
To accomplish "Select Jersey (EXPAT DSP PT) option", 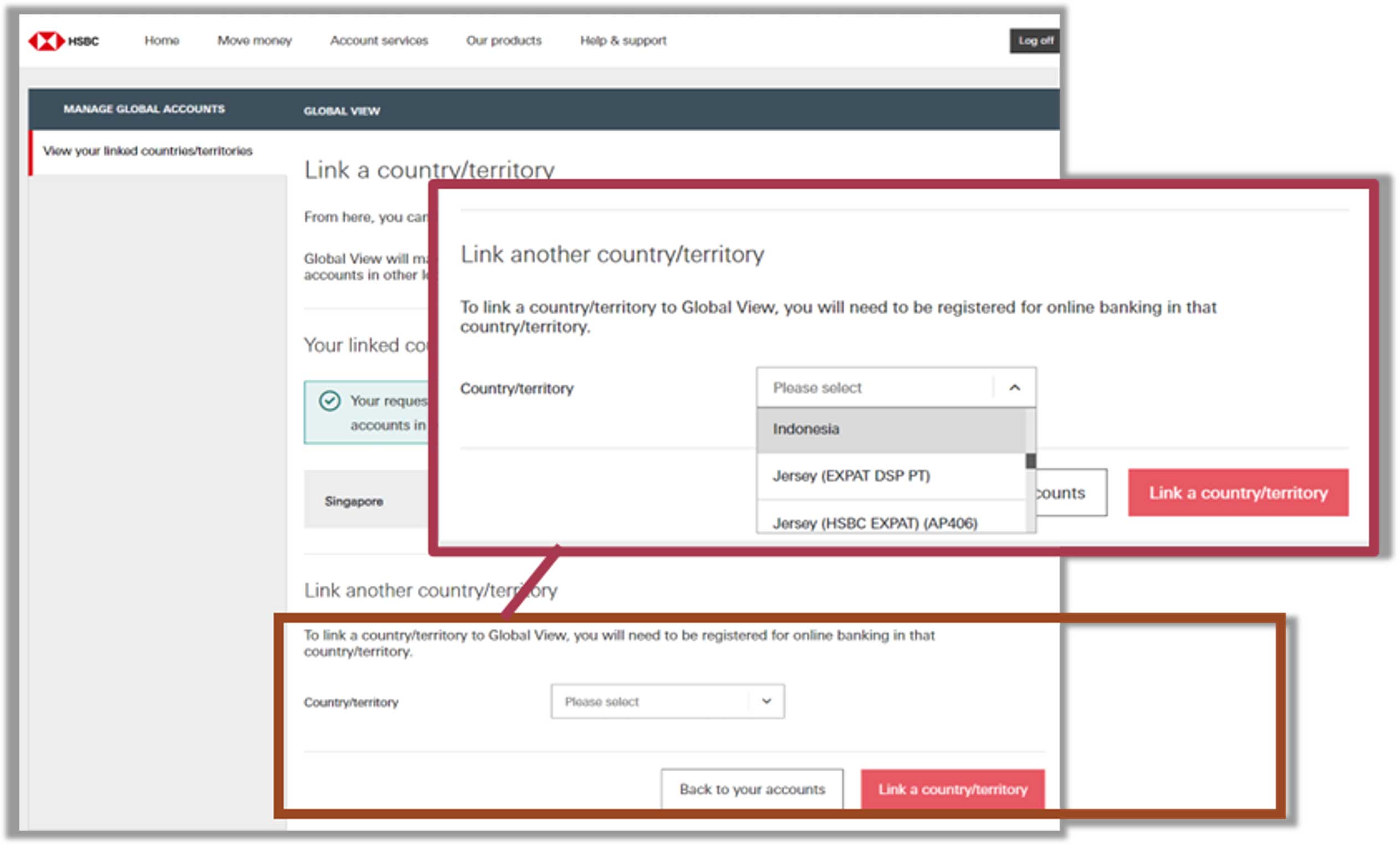I will click(891, 476).
